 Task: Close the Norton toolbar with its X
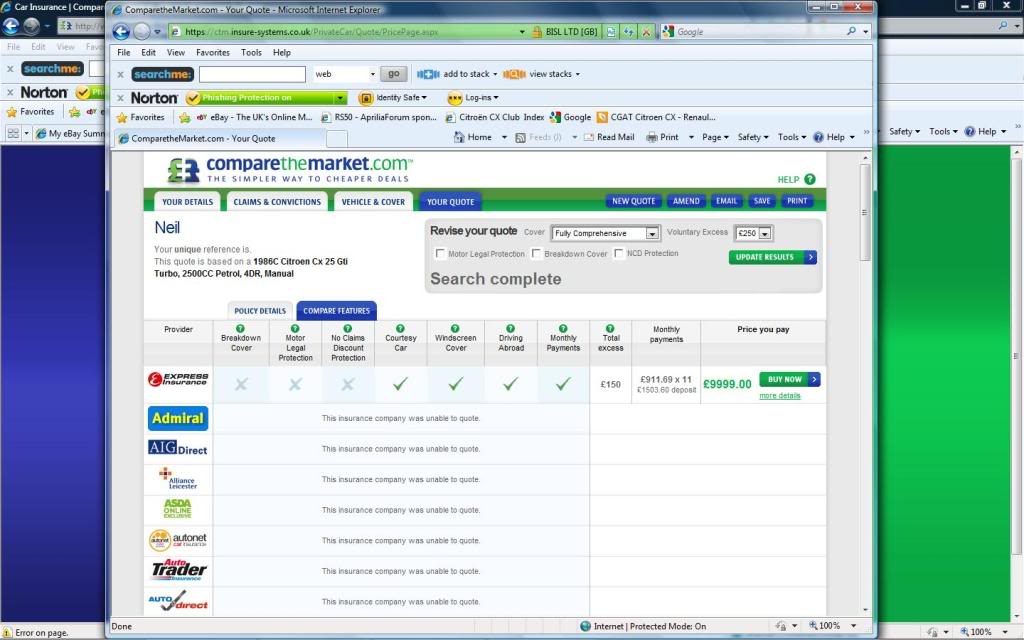click(120, 98)
